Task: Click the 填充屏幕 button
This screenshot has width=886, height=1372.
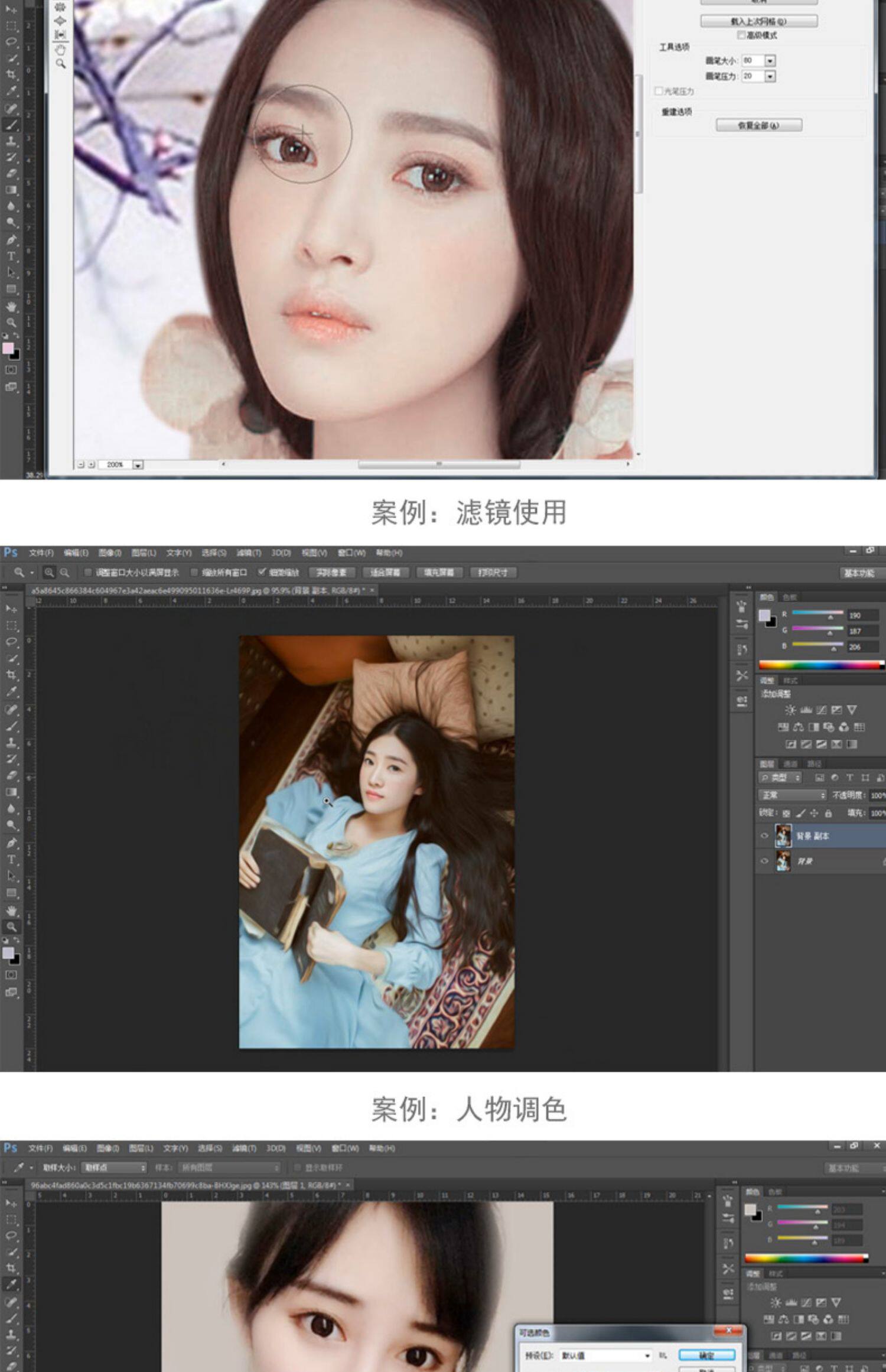Action: (x=439, y=573)
